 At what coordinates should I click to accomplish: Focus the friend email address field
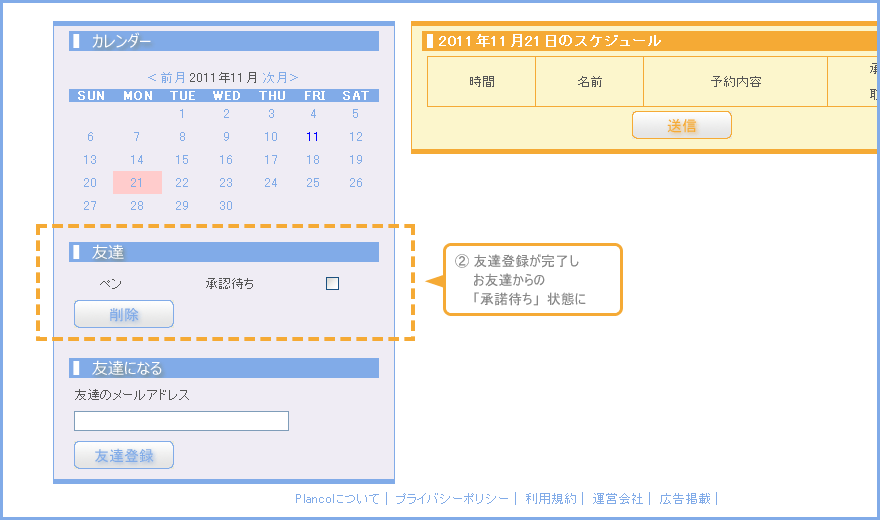click(x=181, y=421)
